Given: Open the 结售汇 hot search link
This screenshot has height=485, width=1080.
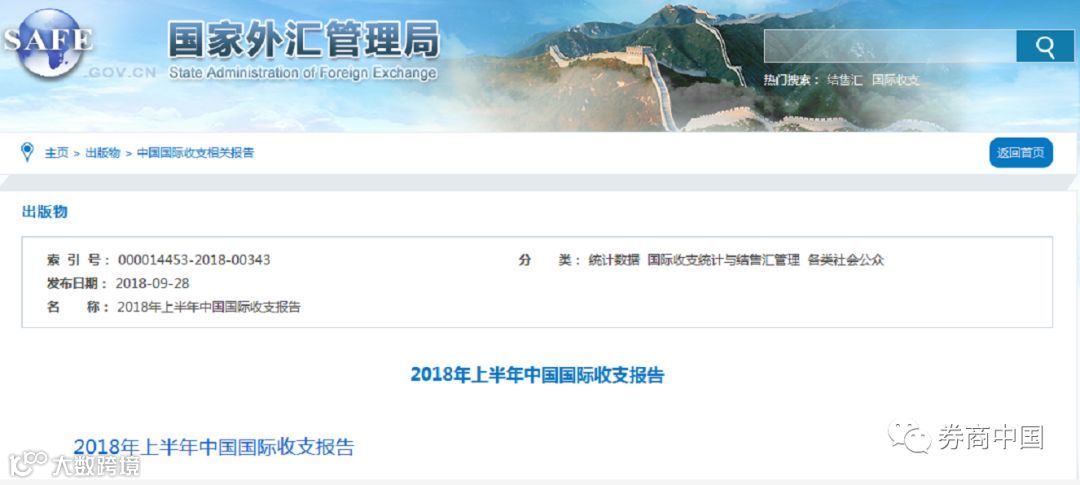Looking at the screenshot, I should (844, 80).
